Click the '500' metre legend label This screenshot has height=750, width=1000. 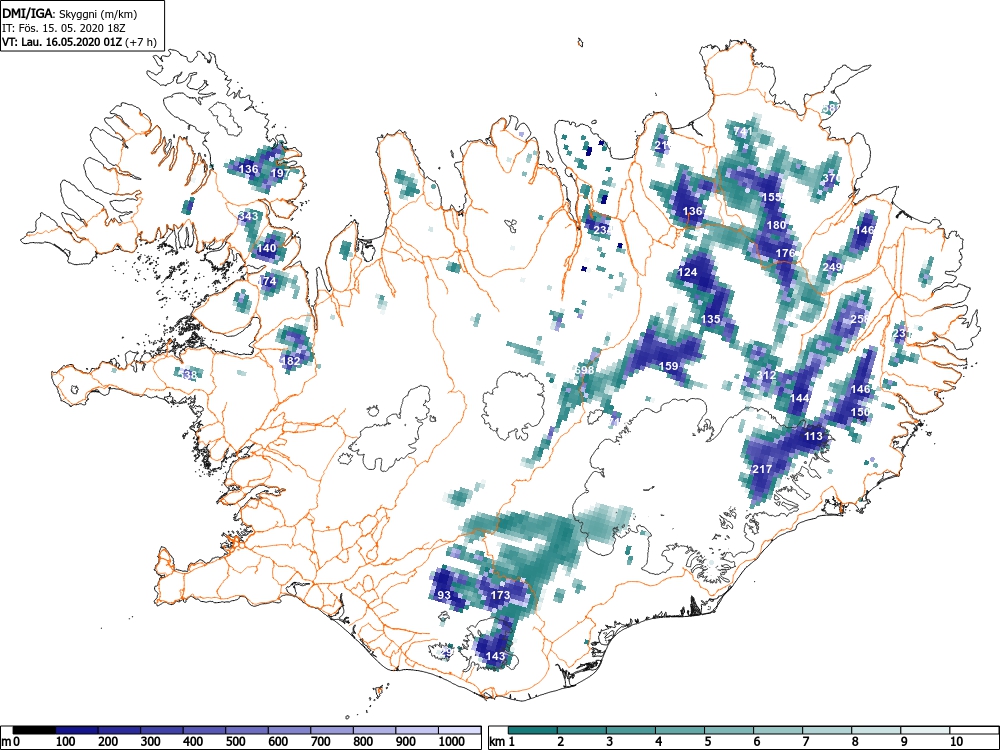(236, 742)
